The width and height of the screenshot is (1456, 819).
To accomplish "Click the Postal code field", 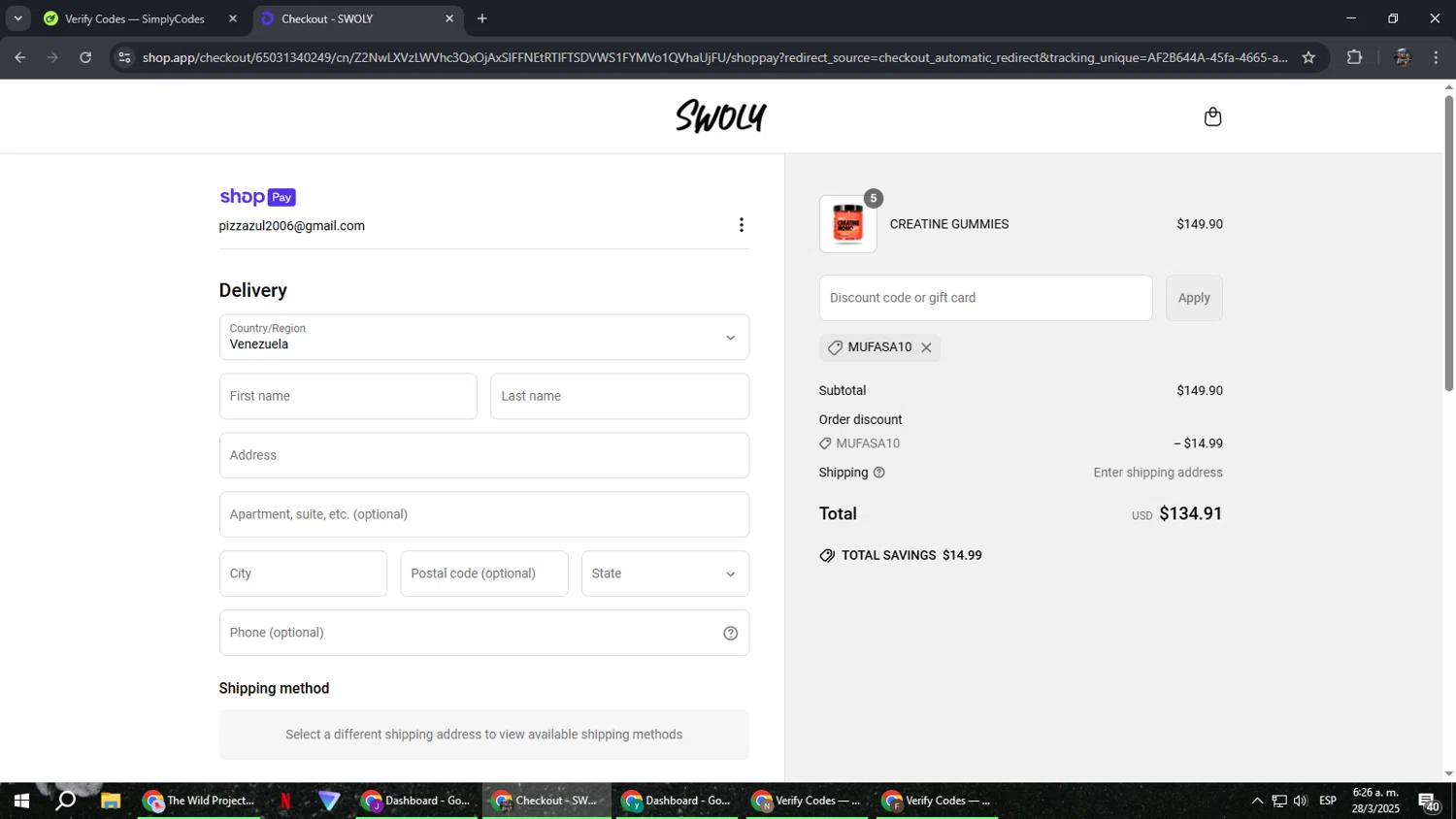I will coord(484,573).
